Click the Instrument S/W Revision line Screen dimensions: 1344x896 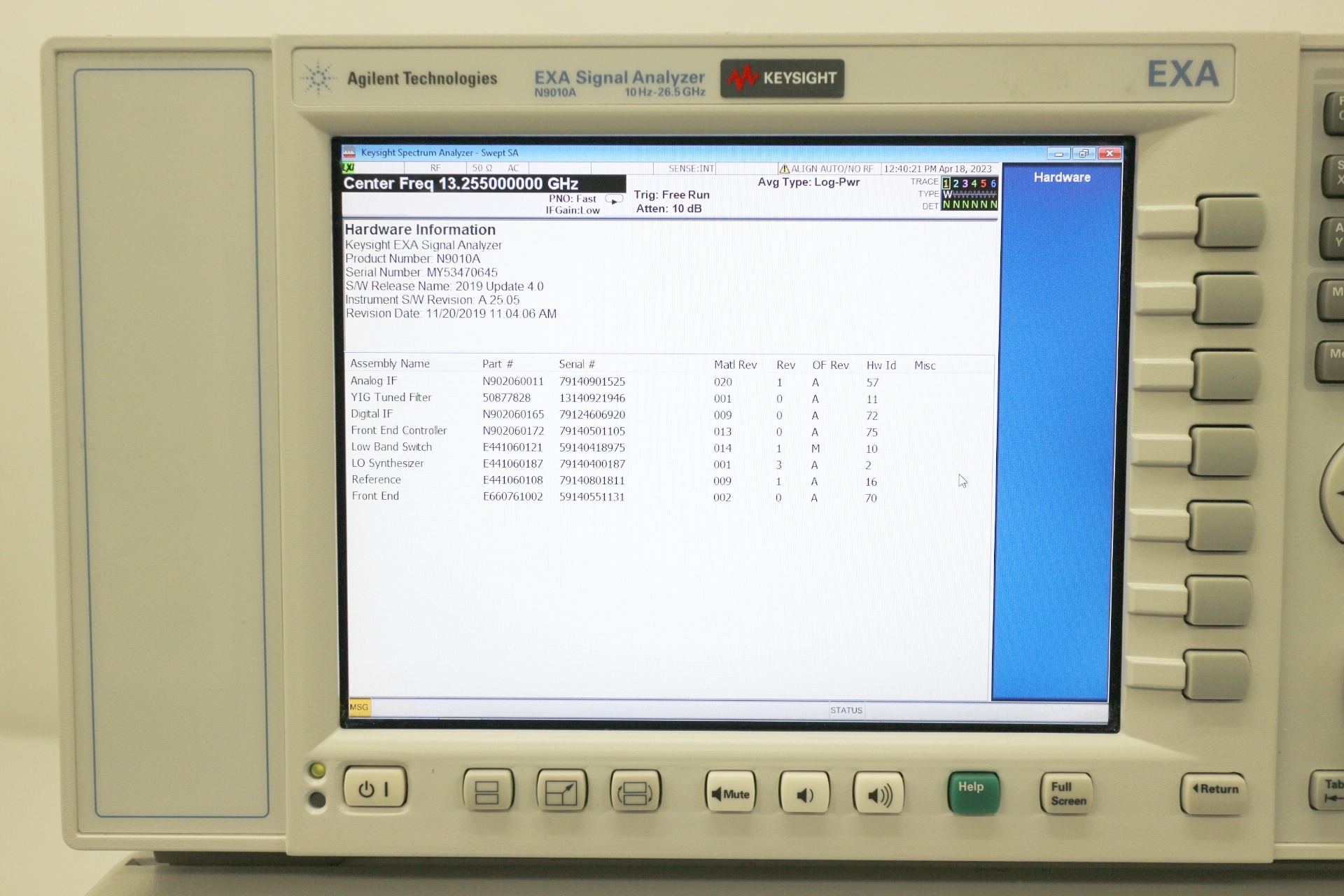point(433,300)
